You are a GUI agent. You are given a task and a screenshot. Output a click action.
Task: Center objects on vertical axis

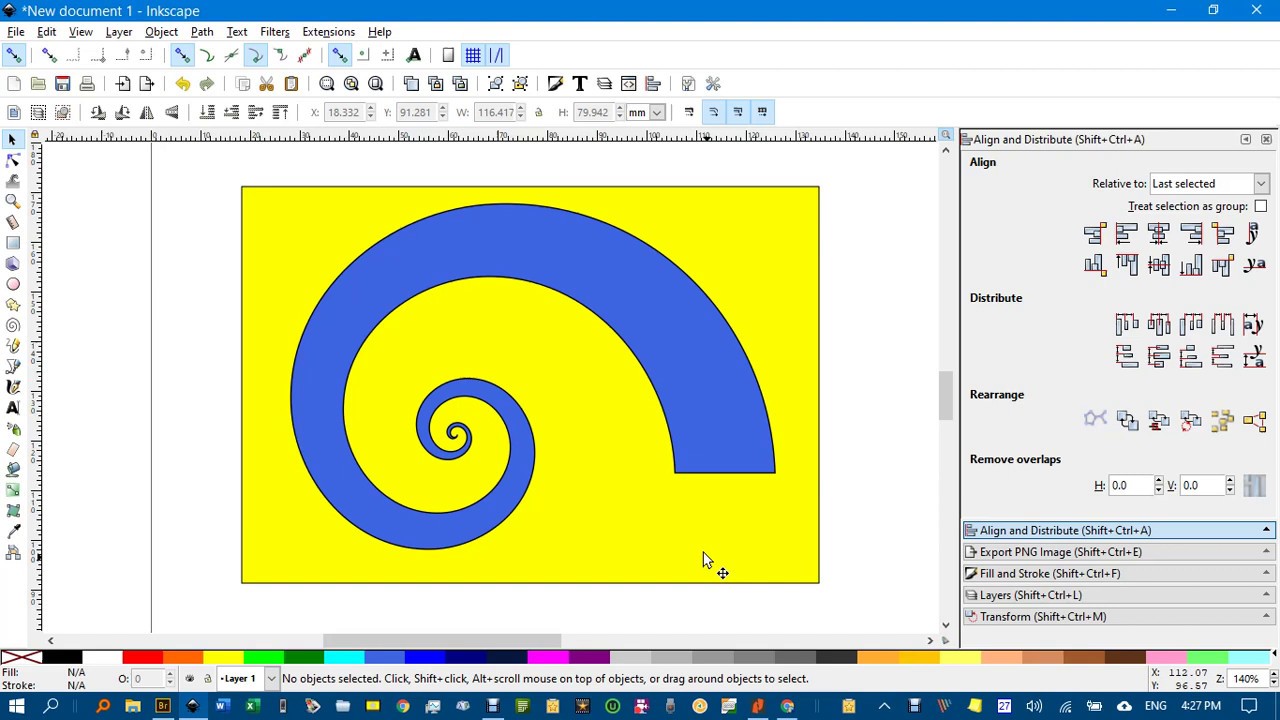(1159, 234)
